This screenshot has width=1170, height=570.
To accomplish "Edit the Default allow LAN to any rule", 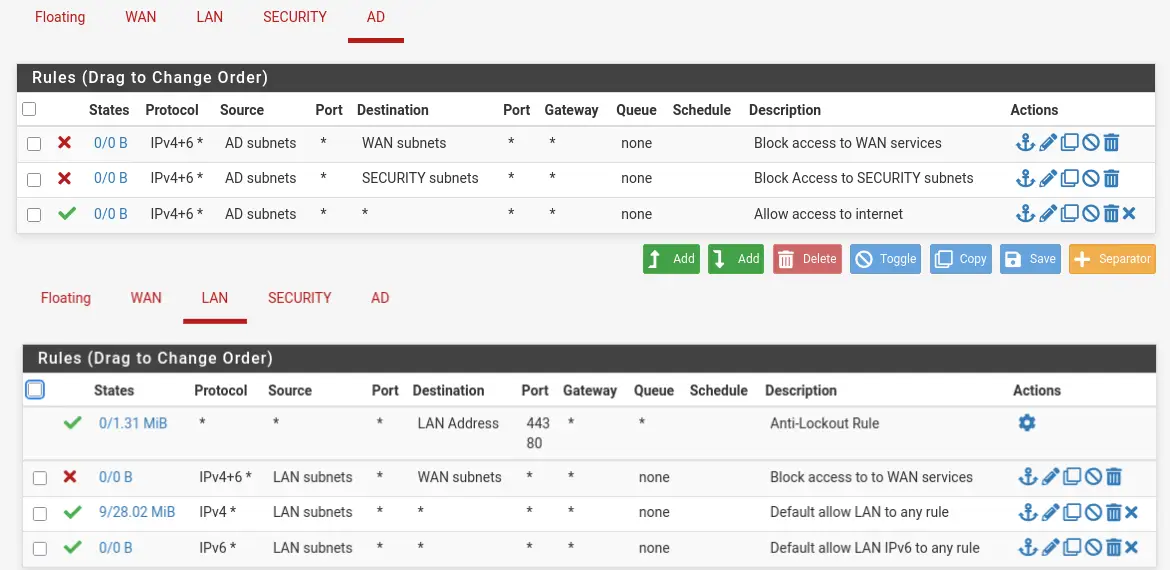I will pos(1050,513).
